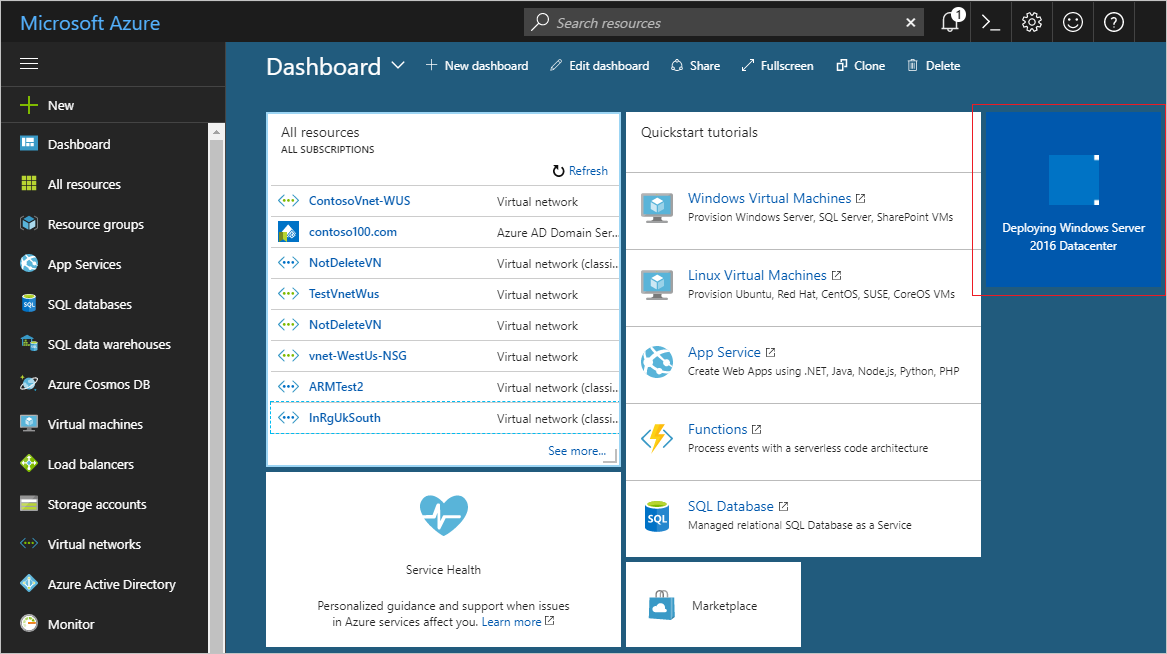Open SQL data warehouses from sidebar
Screen dimensions: 1167x654
tap(109, 344)
